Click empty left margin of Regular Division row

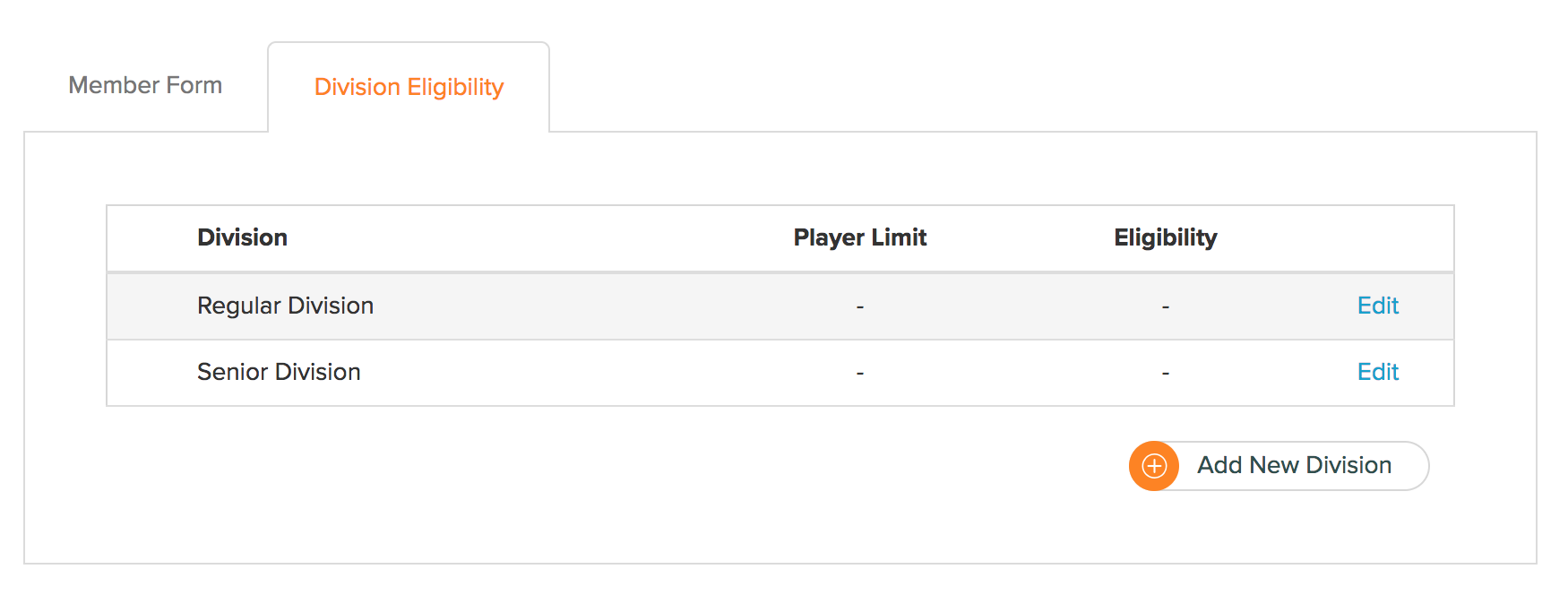tap(152, 306)
